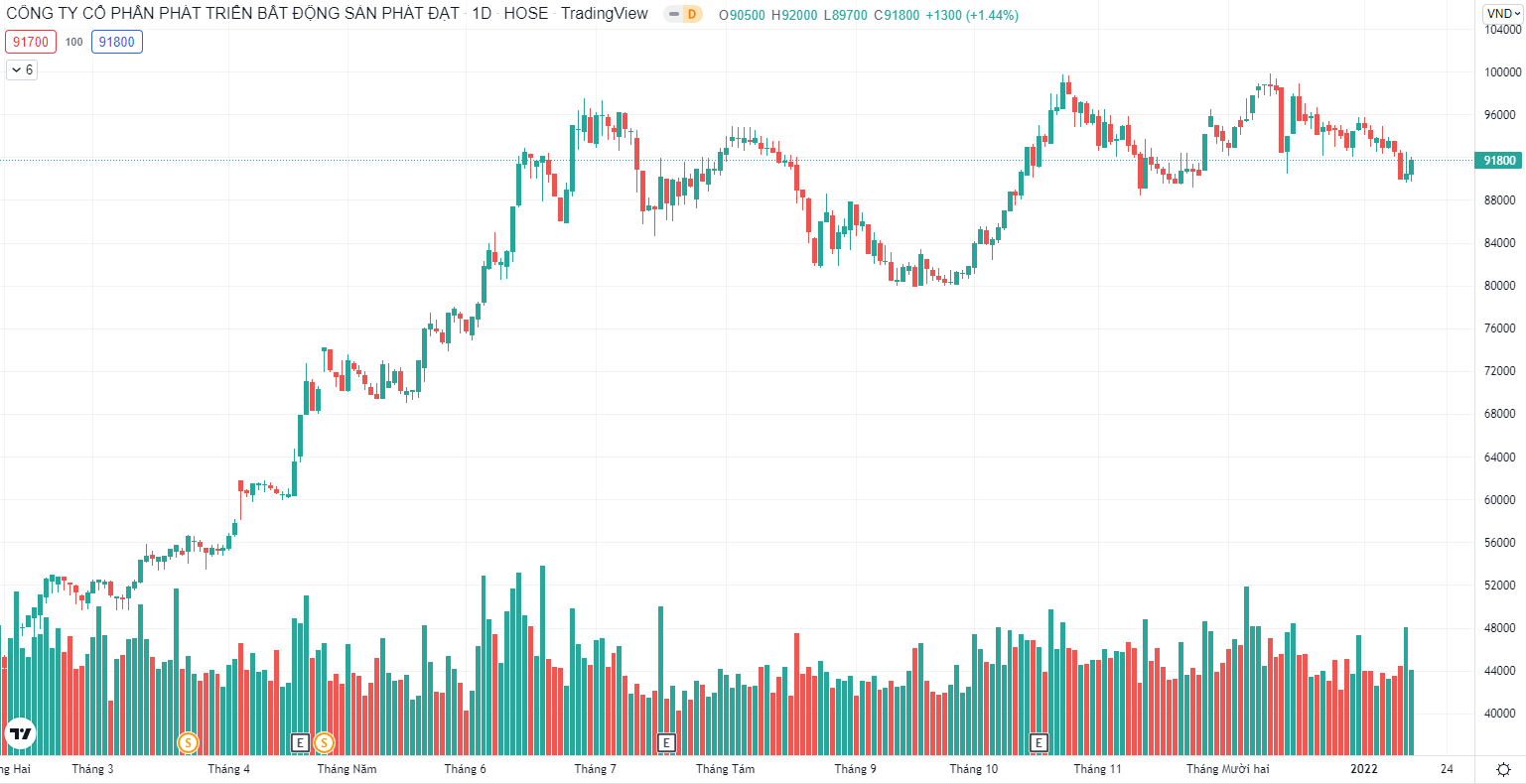This screenshot has height=784, width=1526.
Task: Click the Tháng 10 time axis label
Action: 973,769
